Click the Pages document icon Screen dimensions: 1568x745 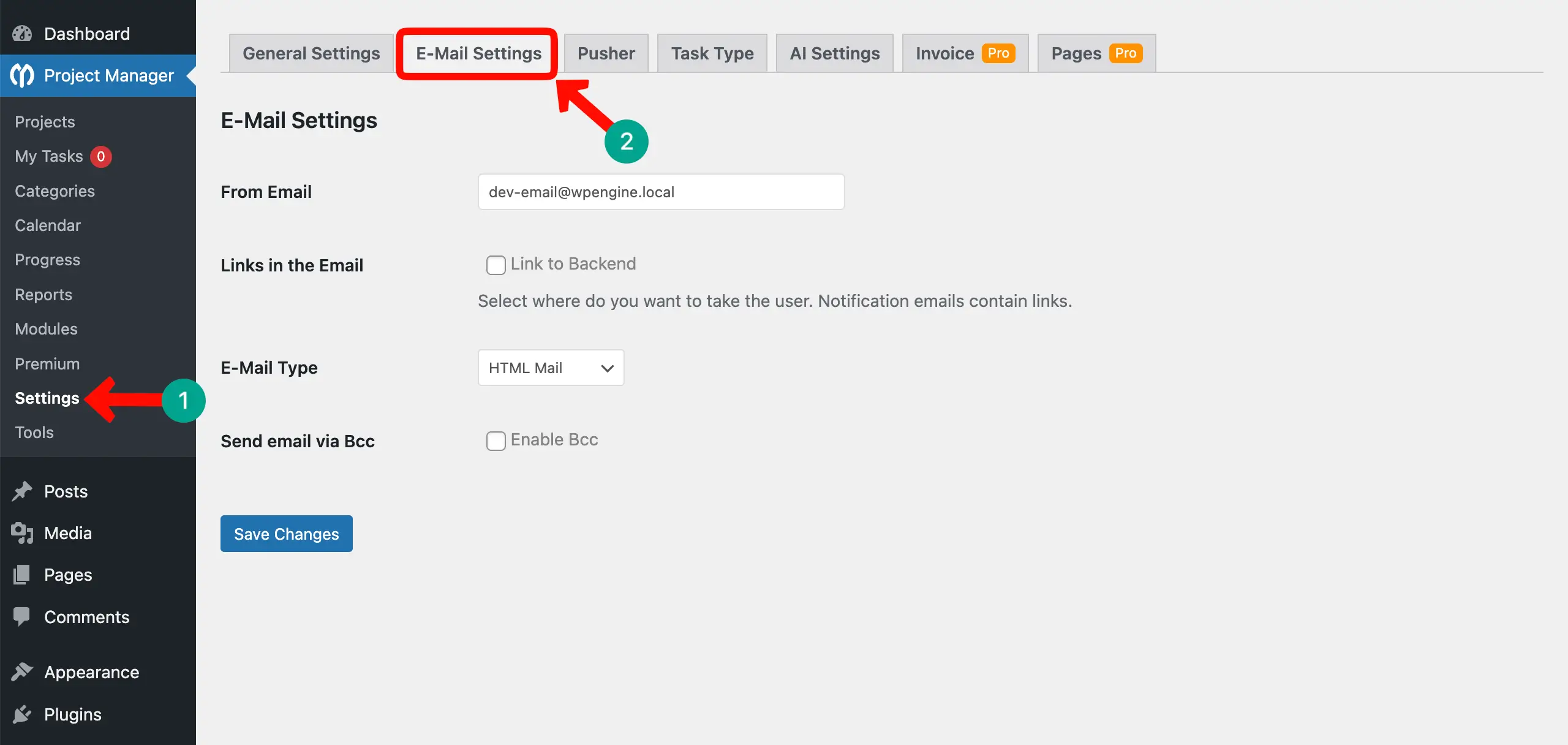(x=22, y=574)
